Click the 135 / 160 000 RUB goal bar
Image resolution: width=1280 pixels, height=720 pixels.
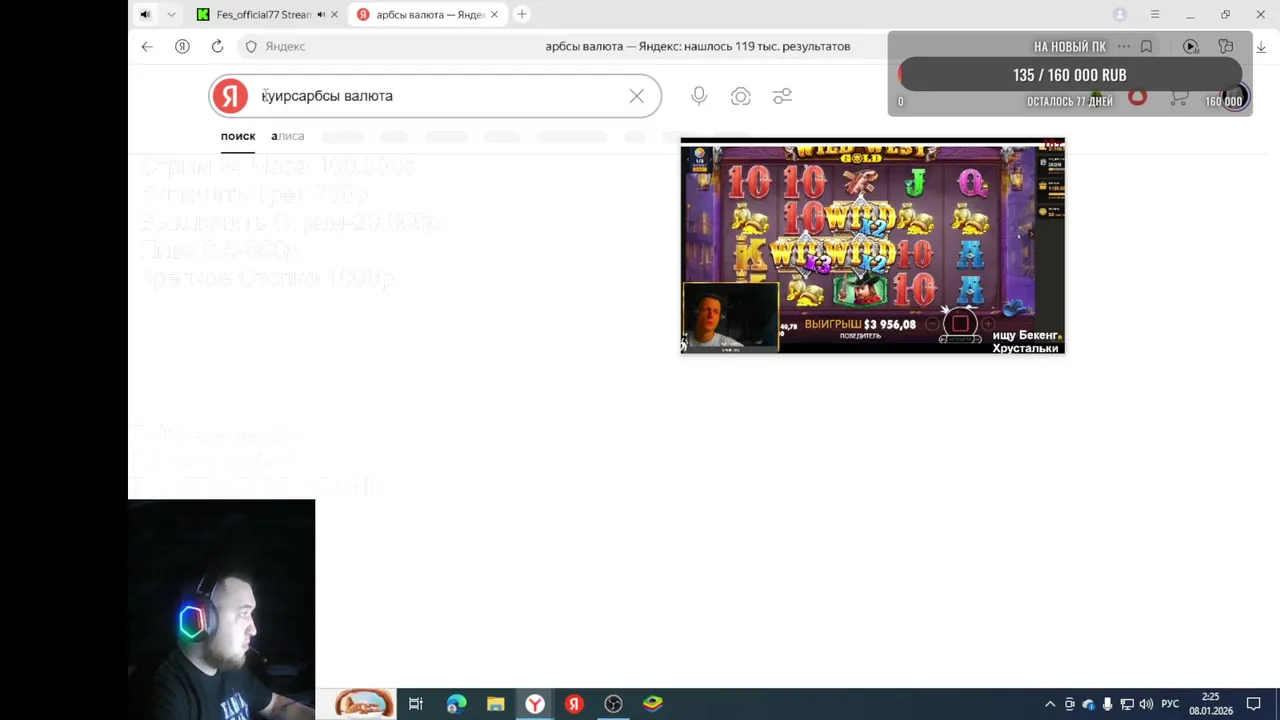click(x=1069, y=75)
